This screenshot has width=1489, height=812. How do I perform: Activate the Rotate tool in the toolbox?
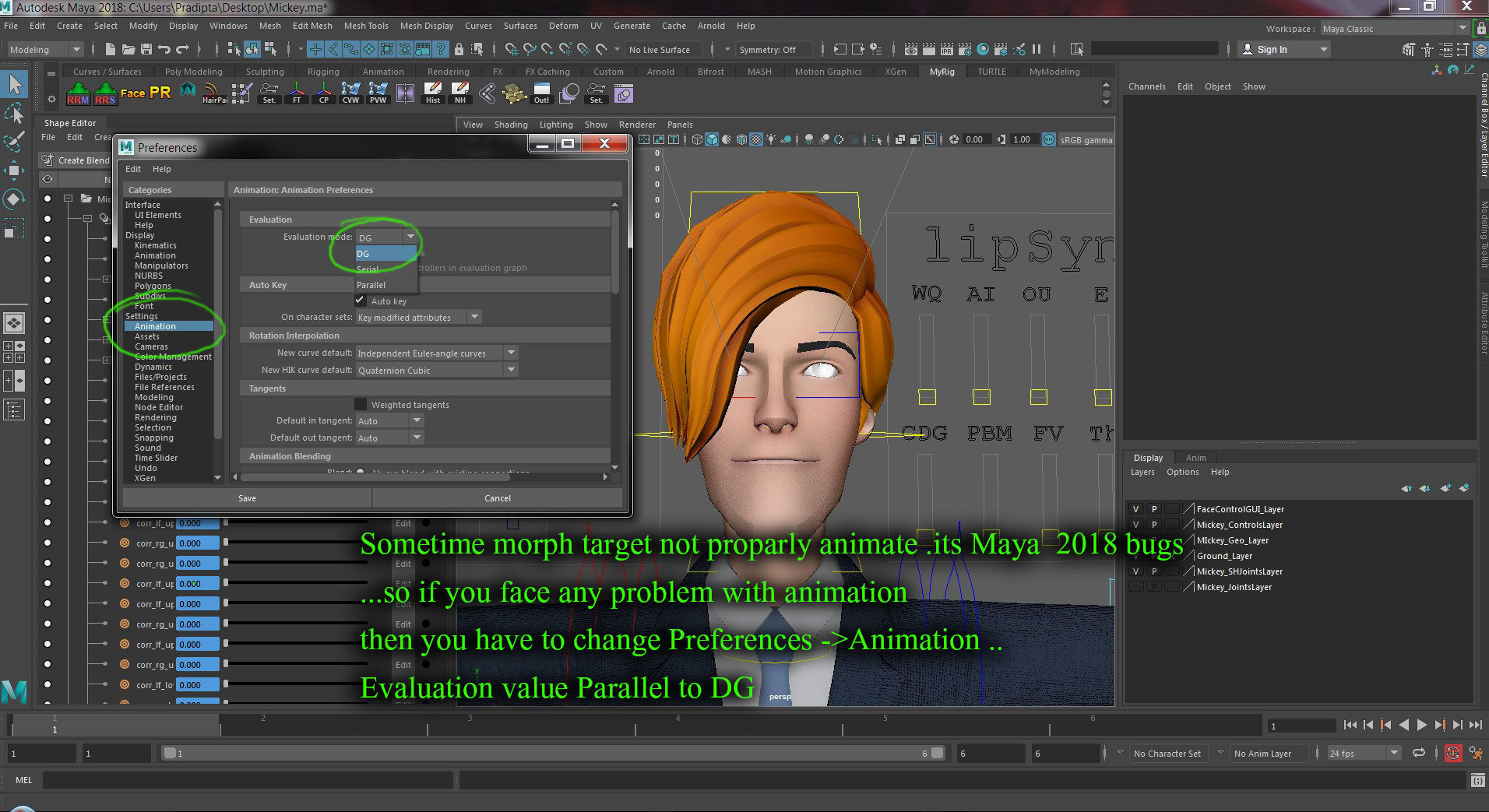(x=14, y=199)
